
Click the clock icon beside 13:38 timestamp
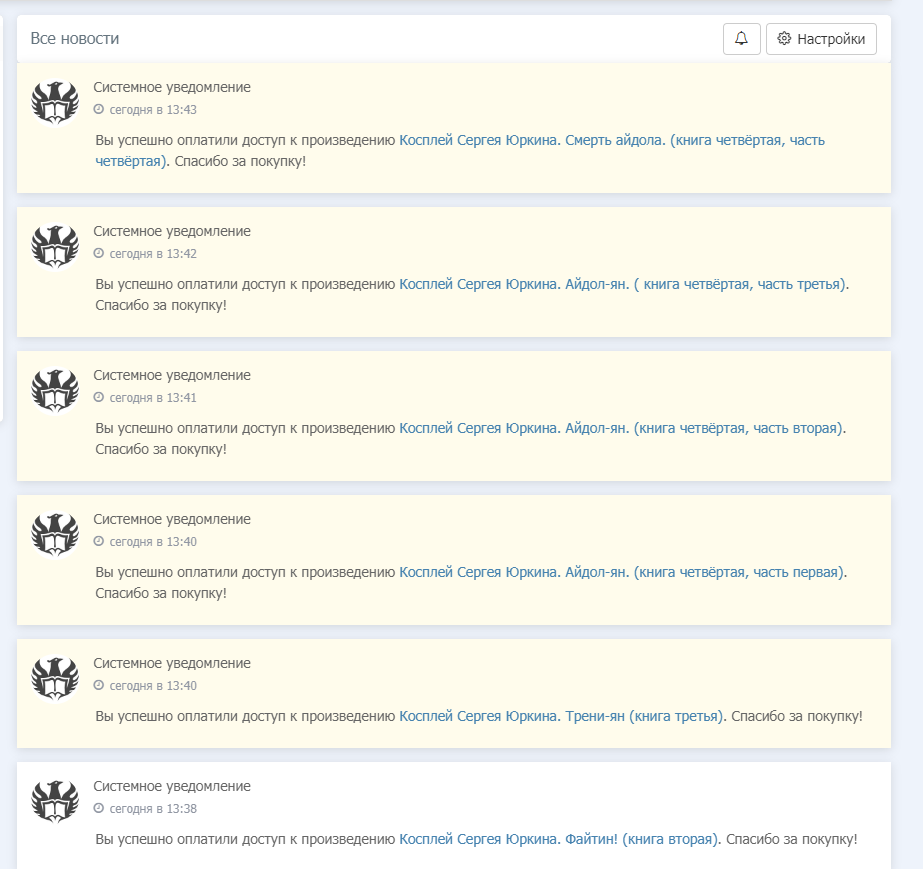tap(99, 809)
